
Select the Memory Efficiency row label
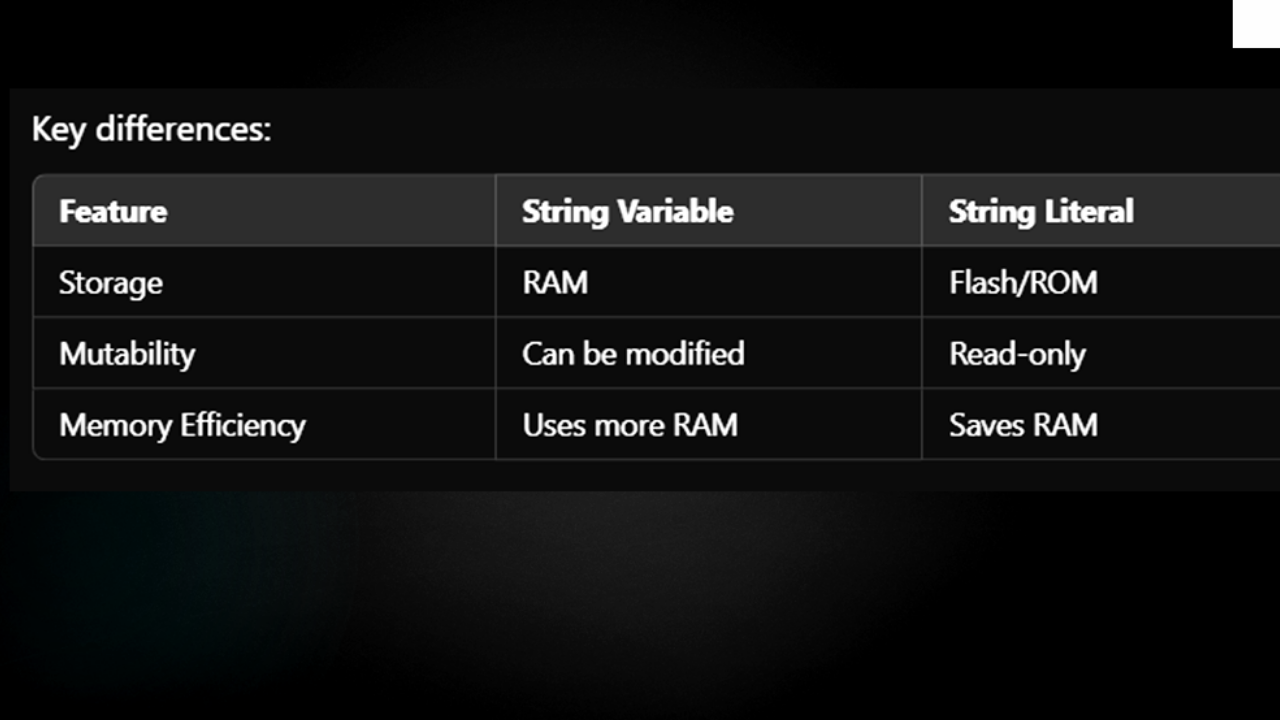pyautogui.click(x=182, y=425)
